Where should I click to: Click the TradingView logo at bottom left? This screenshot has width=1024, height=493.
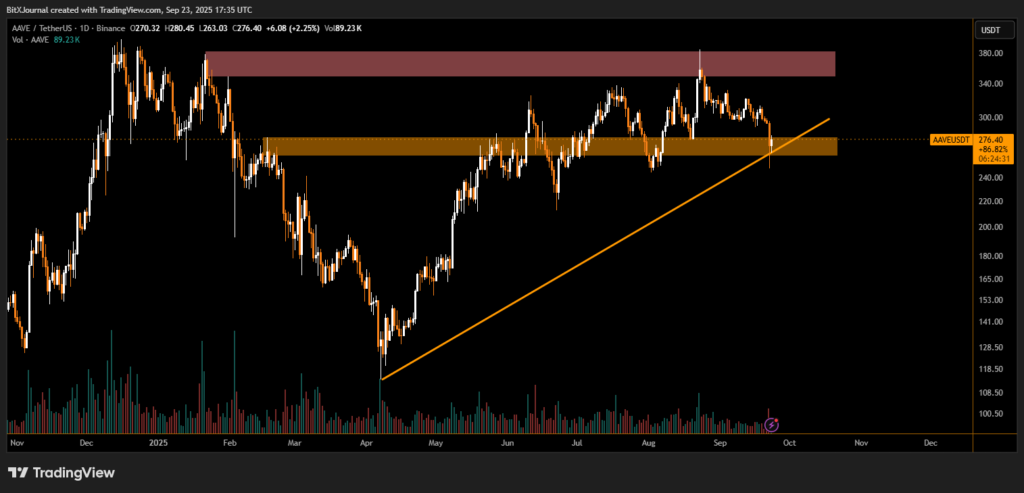coord(62,472)
